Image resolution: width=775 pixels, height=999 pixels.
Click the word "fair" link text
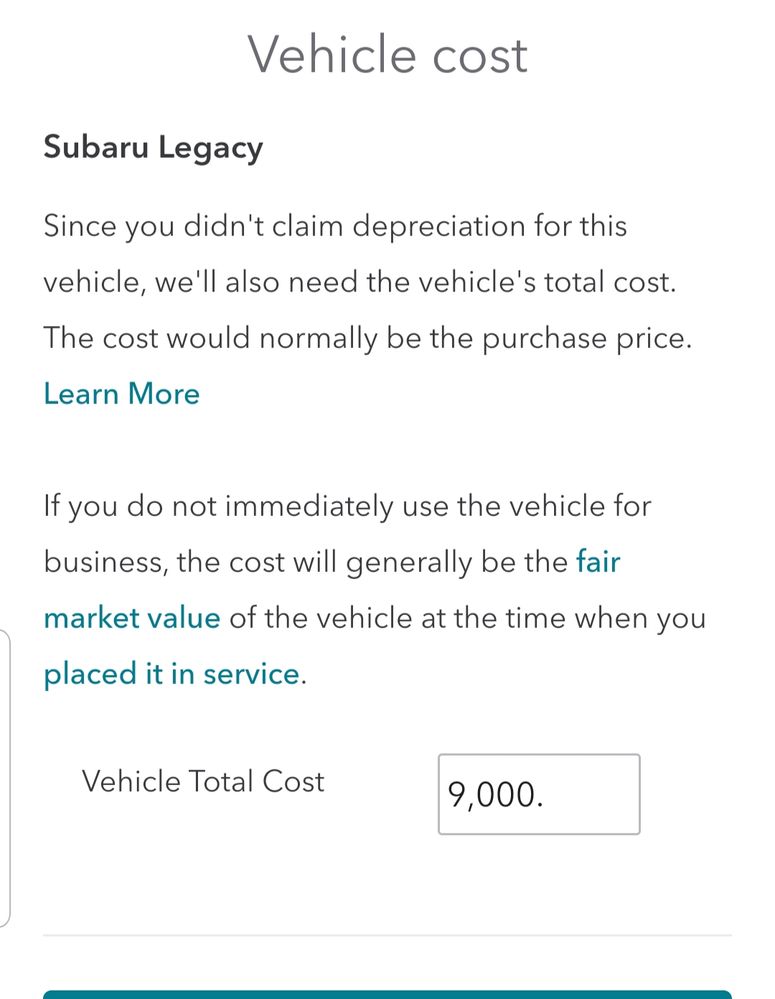coord(598,562)
